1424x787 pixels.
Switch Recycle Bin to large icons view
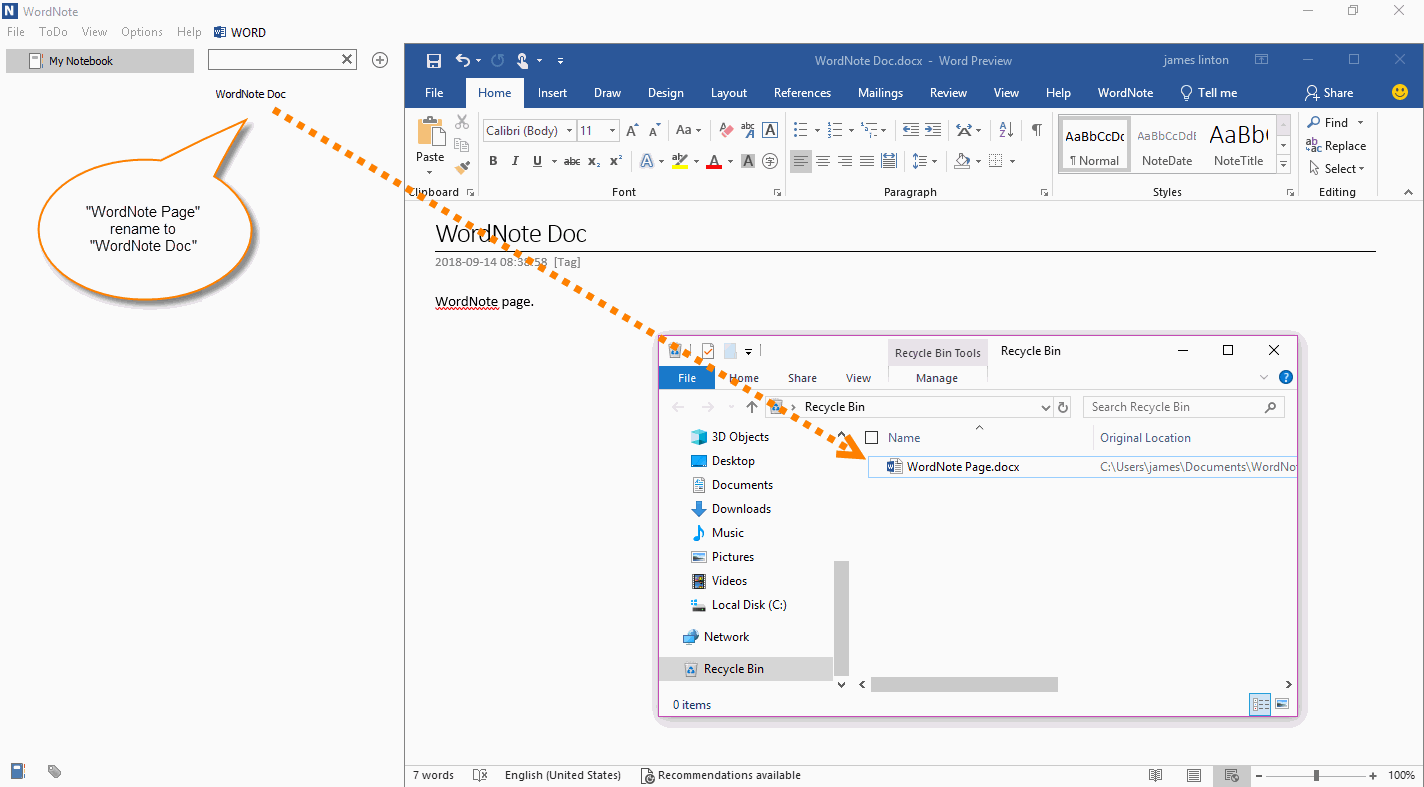pos(1282,705)
